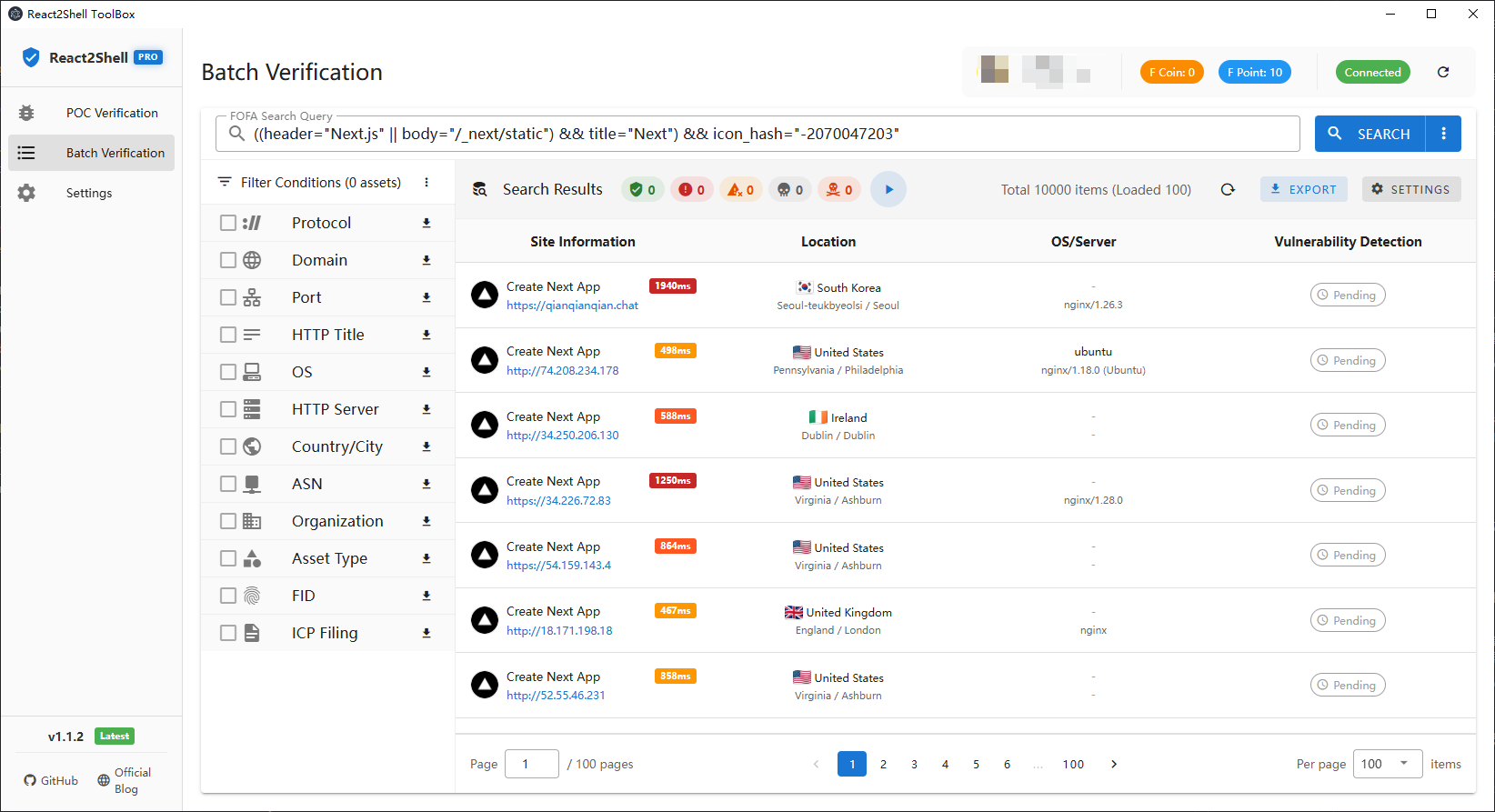Start batch verification with play button
The width and height of the screenshot is (1495, 812).
coord(888,189)
